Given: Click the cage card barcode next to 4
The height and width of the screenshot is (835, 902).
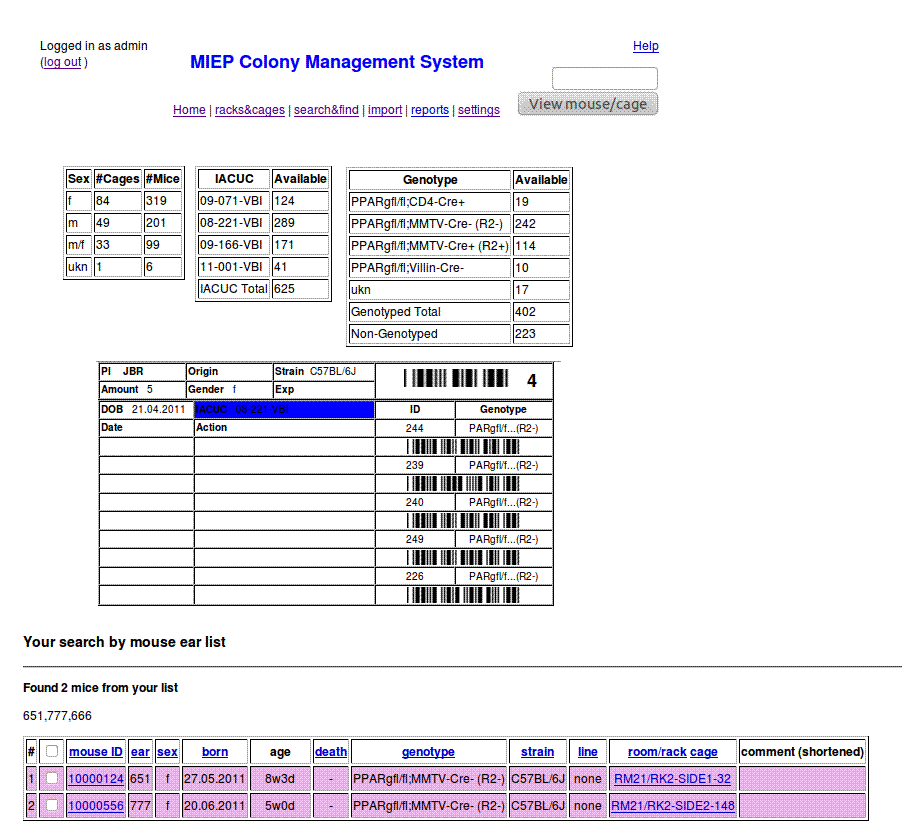Looking at the screenshot, I should [456, 378].
